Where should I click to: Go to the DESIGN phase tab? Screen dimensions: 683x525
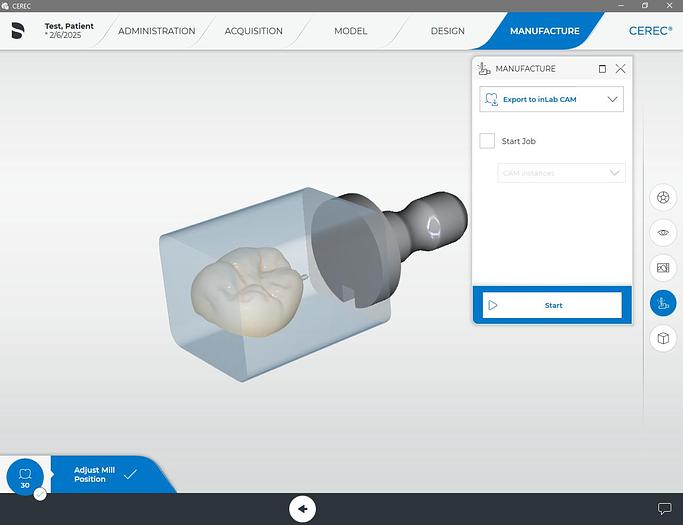click(447, 31)
